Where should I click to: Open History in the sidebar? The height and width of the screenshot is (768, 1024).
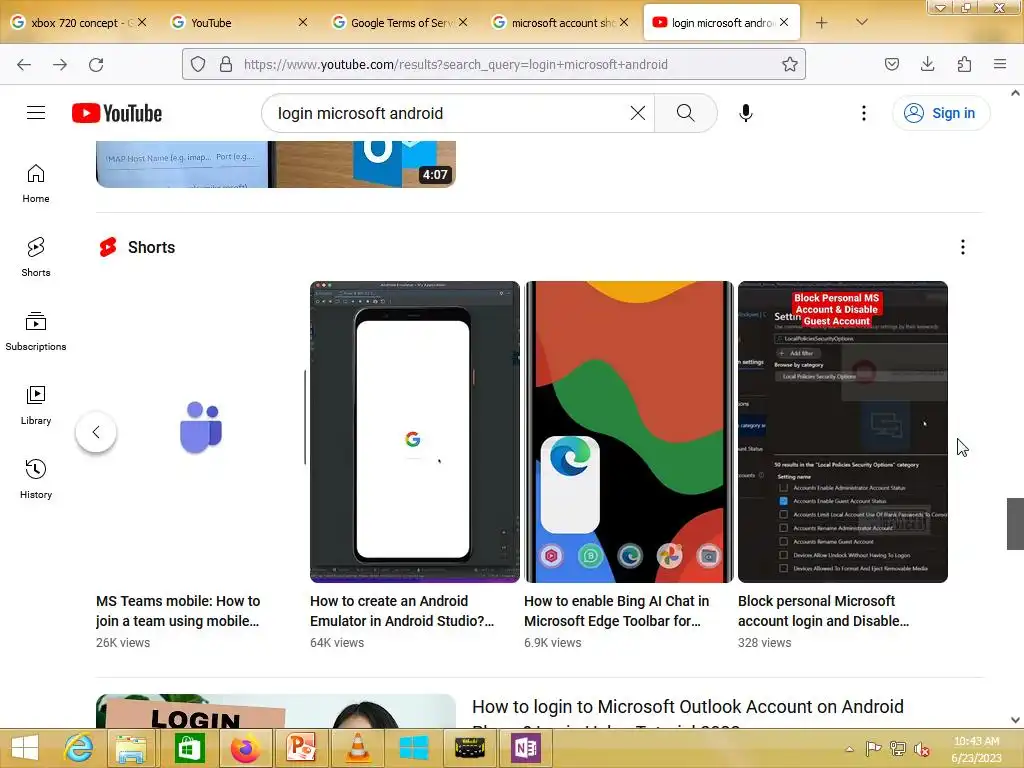(36, 479)
